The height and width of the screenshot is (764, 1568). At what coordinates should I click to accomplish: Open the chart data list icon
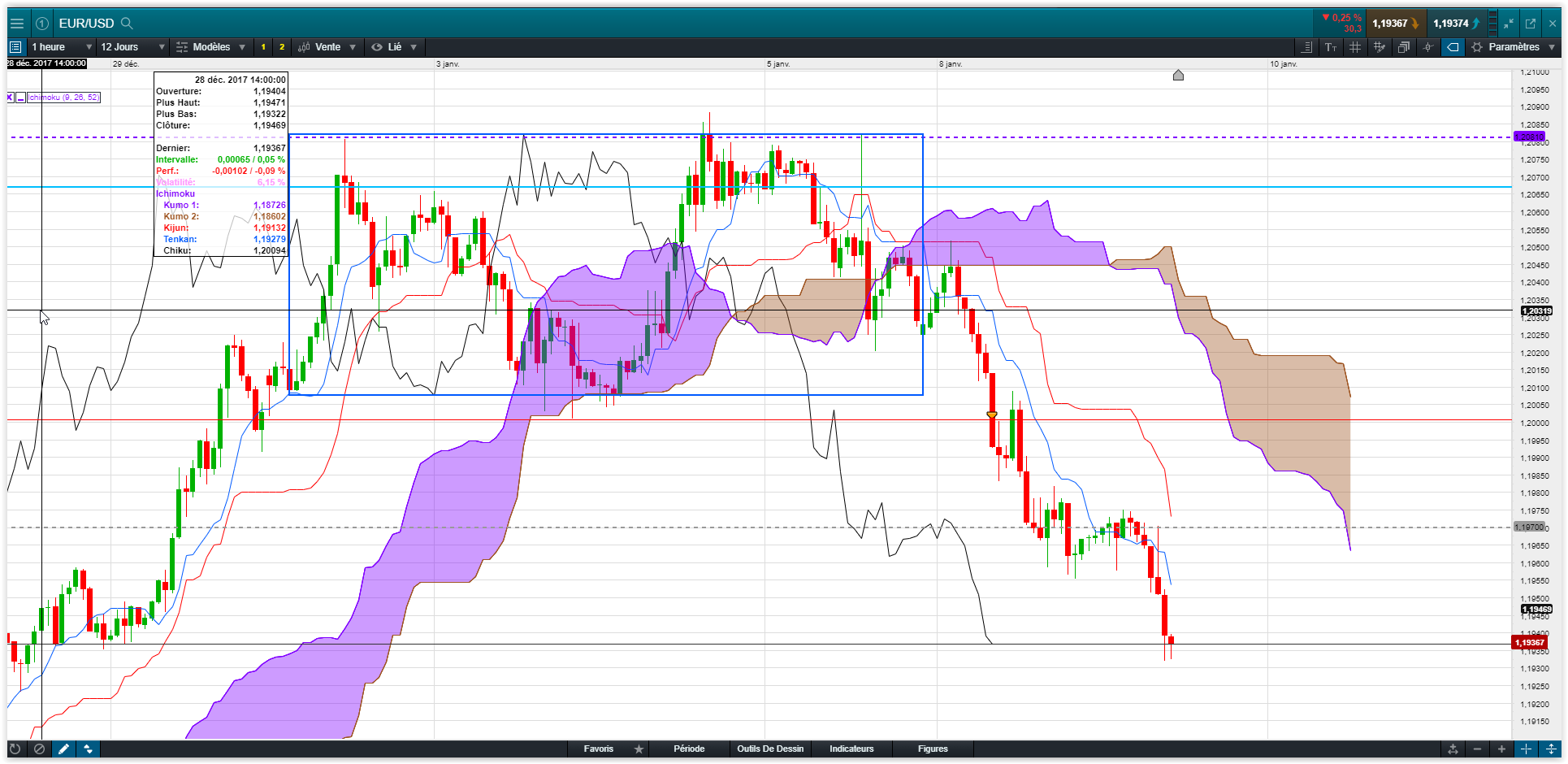click(x=15, y=47)
